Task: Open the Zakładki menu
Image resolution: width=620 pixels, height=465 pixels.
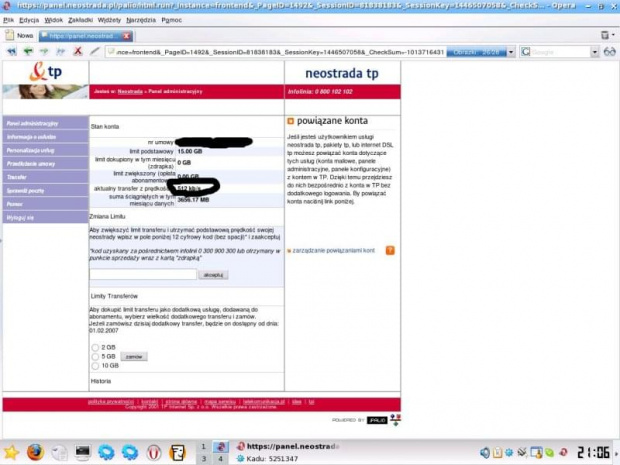Action: pos(80,20)
